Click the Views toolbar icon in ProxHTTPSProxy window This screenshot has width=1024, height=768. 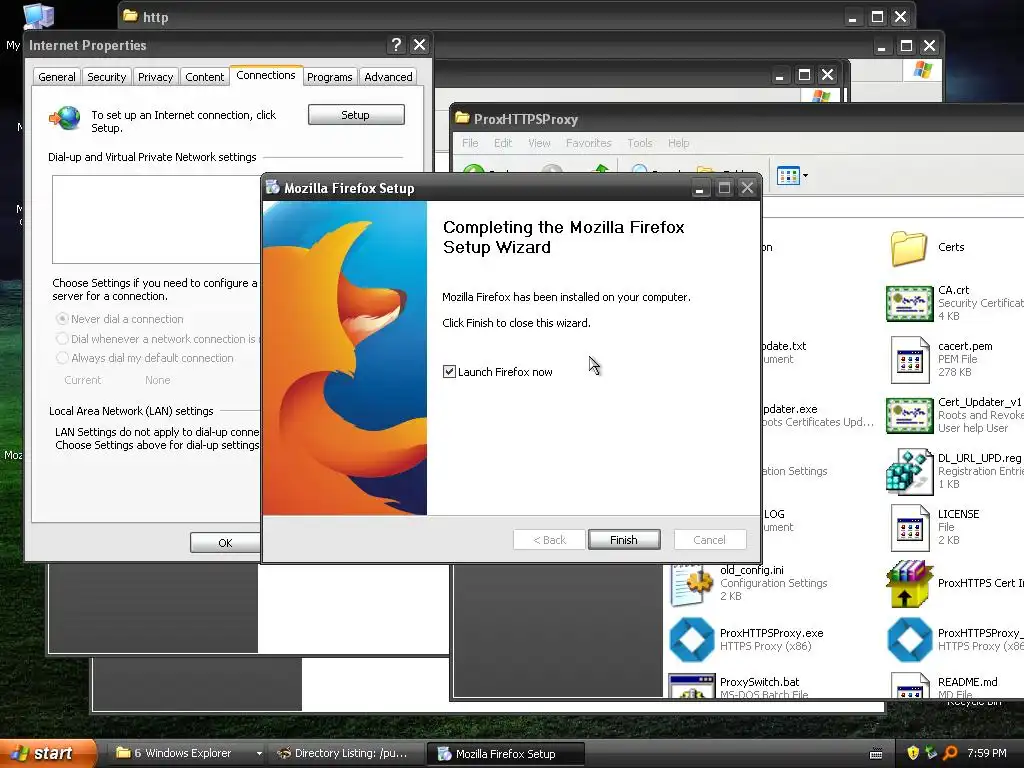pyautogui.click(x=788, y=176)
